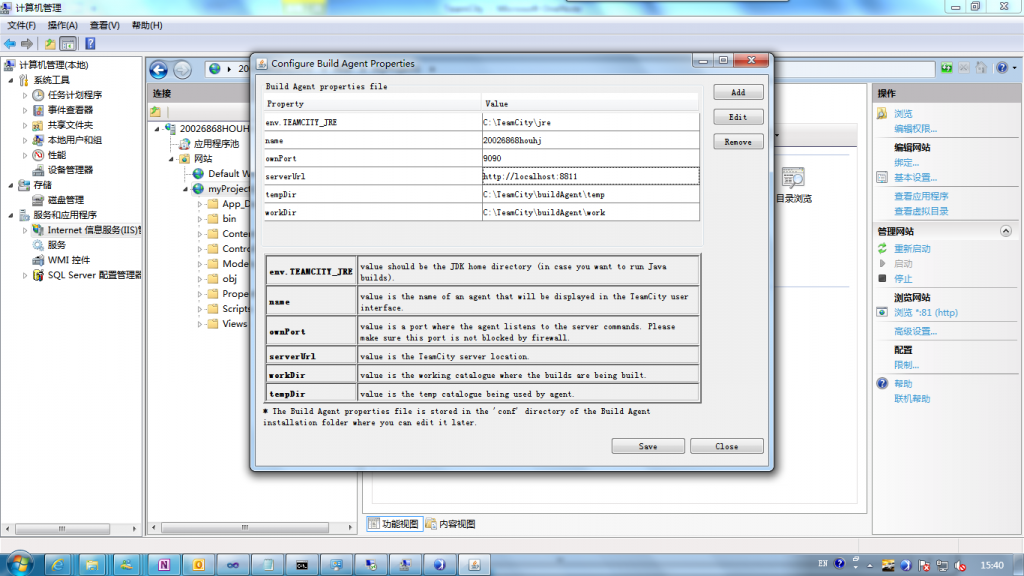The height and width of the screenshot is (576, 1024).
Task: Click the IIS Manager forward navigation button
Action: [x=182, y=69]
